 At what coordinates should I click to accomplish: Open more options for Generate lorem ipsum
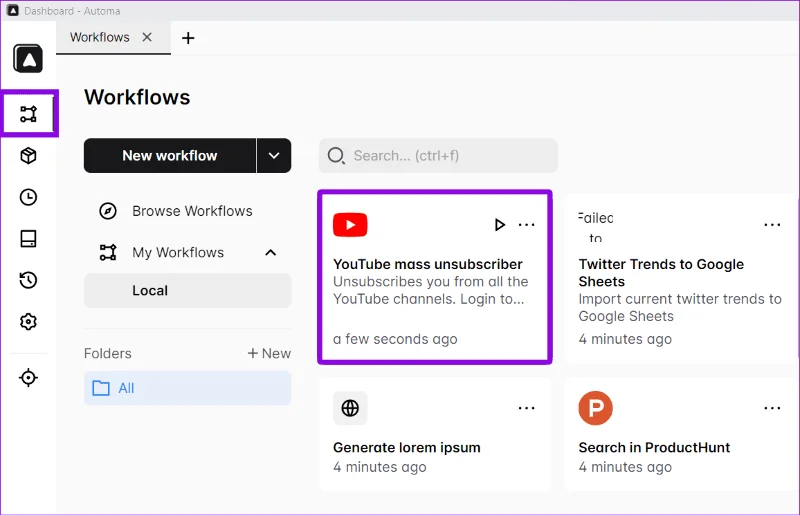pos(527,408)
